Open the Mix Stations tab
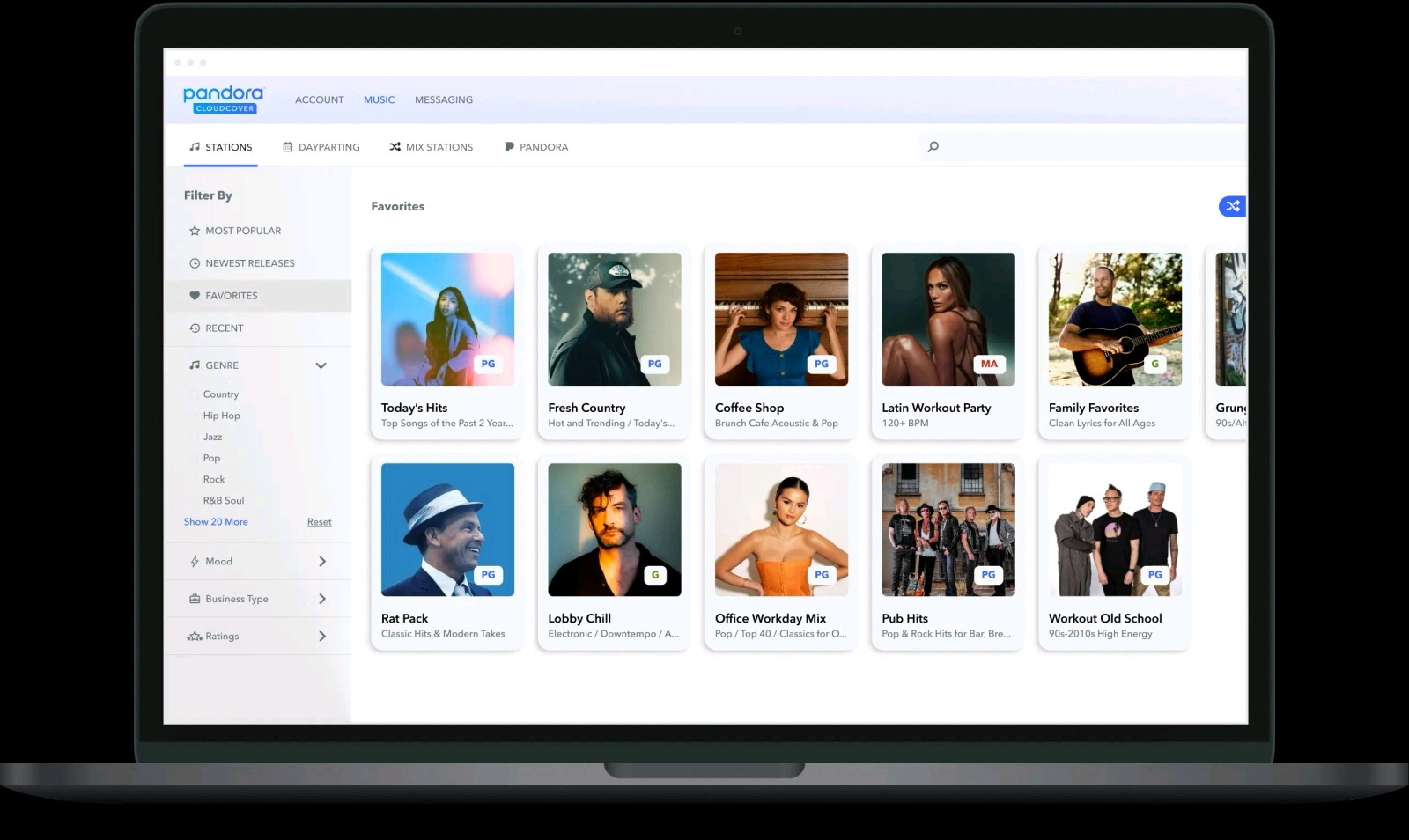The width and height of the screenshot is (1409, 840). coord(431,147)
